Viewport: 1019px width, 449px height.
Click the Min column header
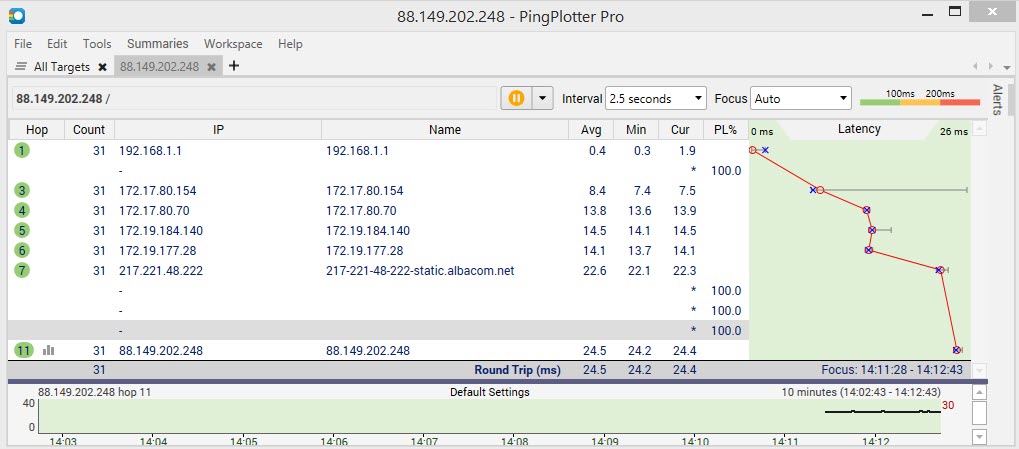pyautogui.click(x=636, y=129)
